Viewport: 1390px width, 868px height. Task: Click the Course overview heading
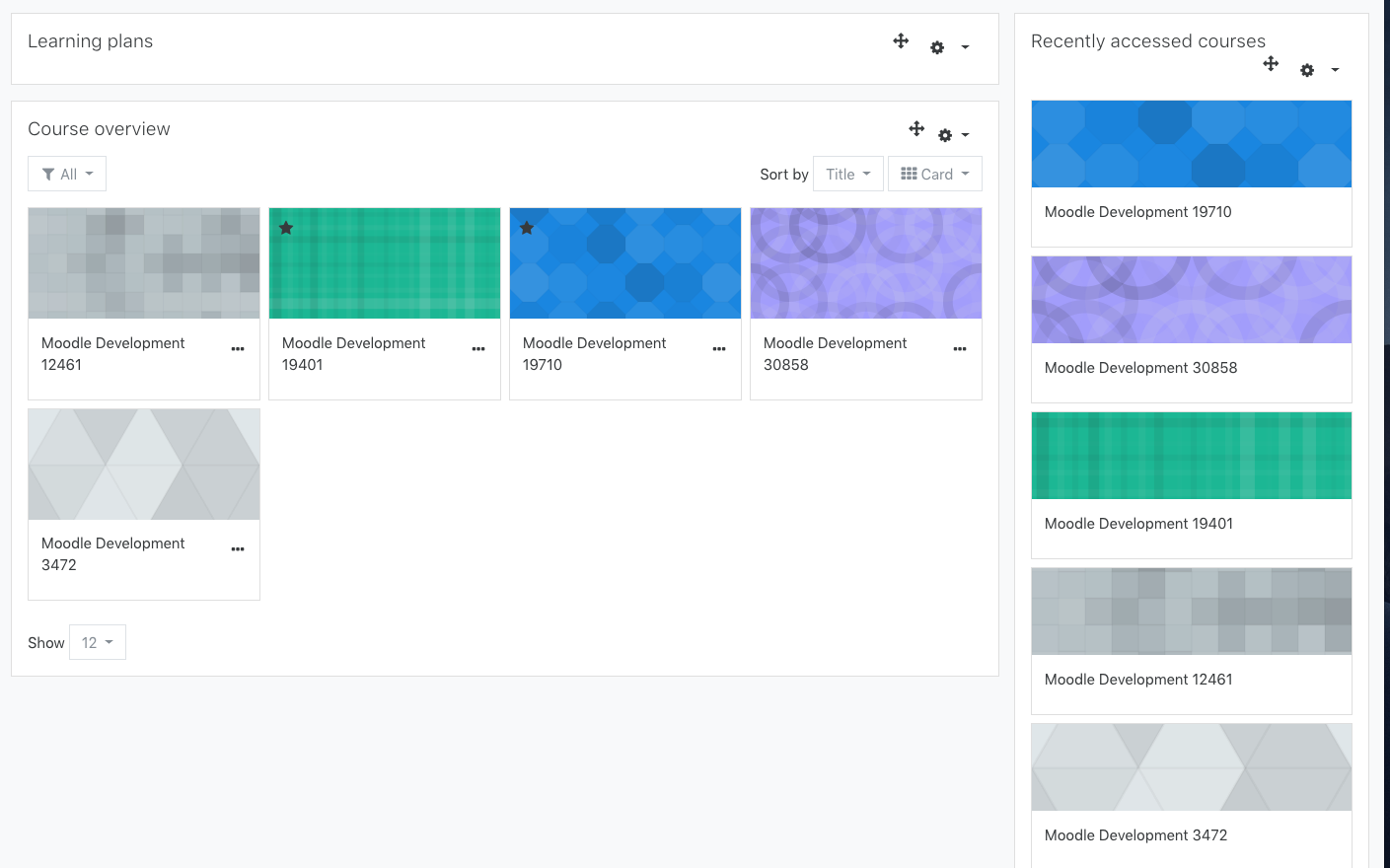click(99, 129)
